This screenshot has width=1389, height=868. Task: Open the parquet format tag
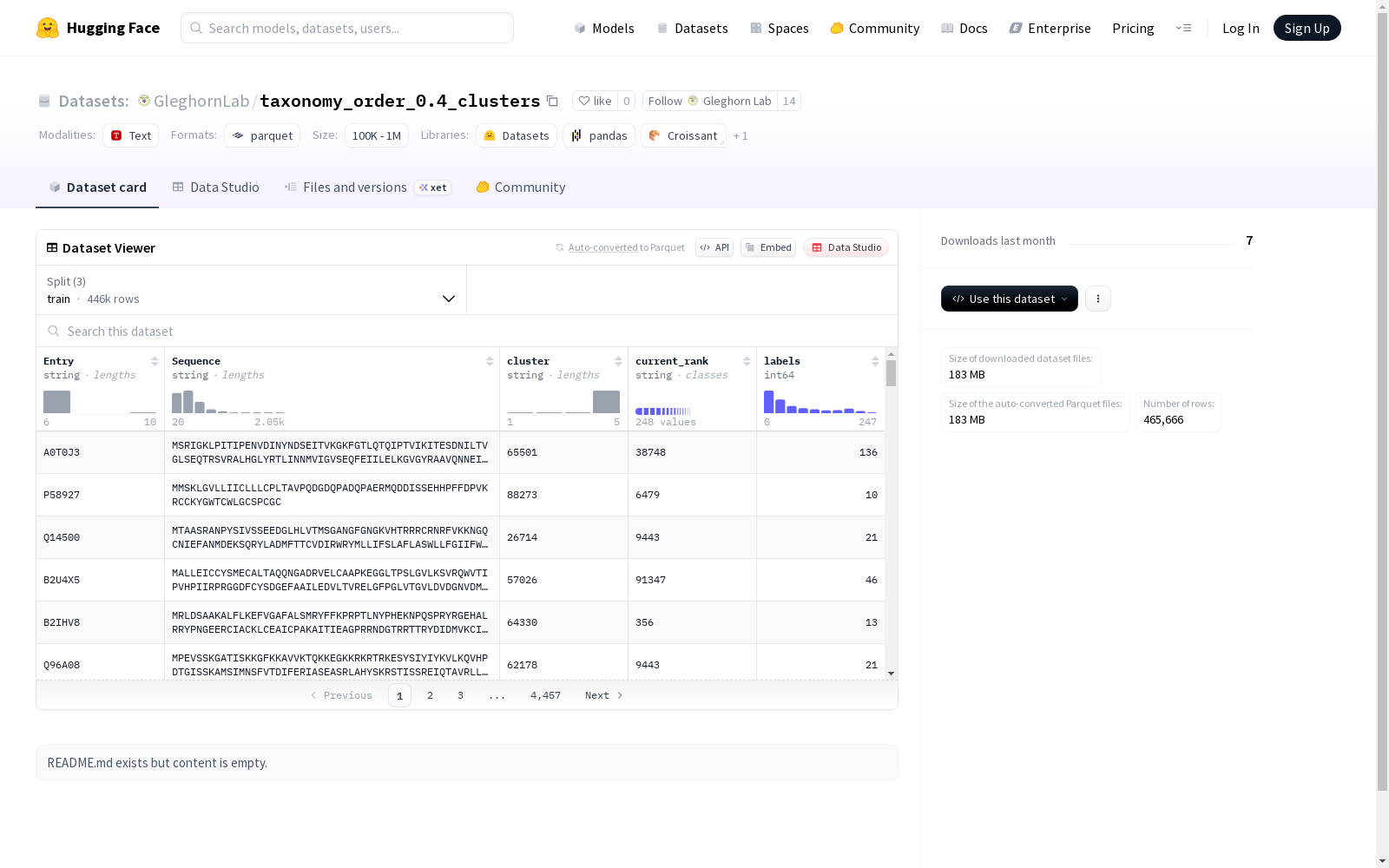point(262,135)
